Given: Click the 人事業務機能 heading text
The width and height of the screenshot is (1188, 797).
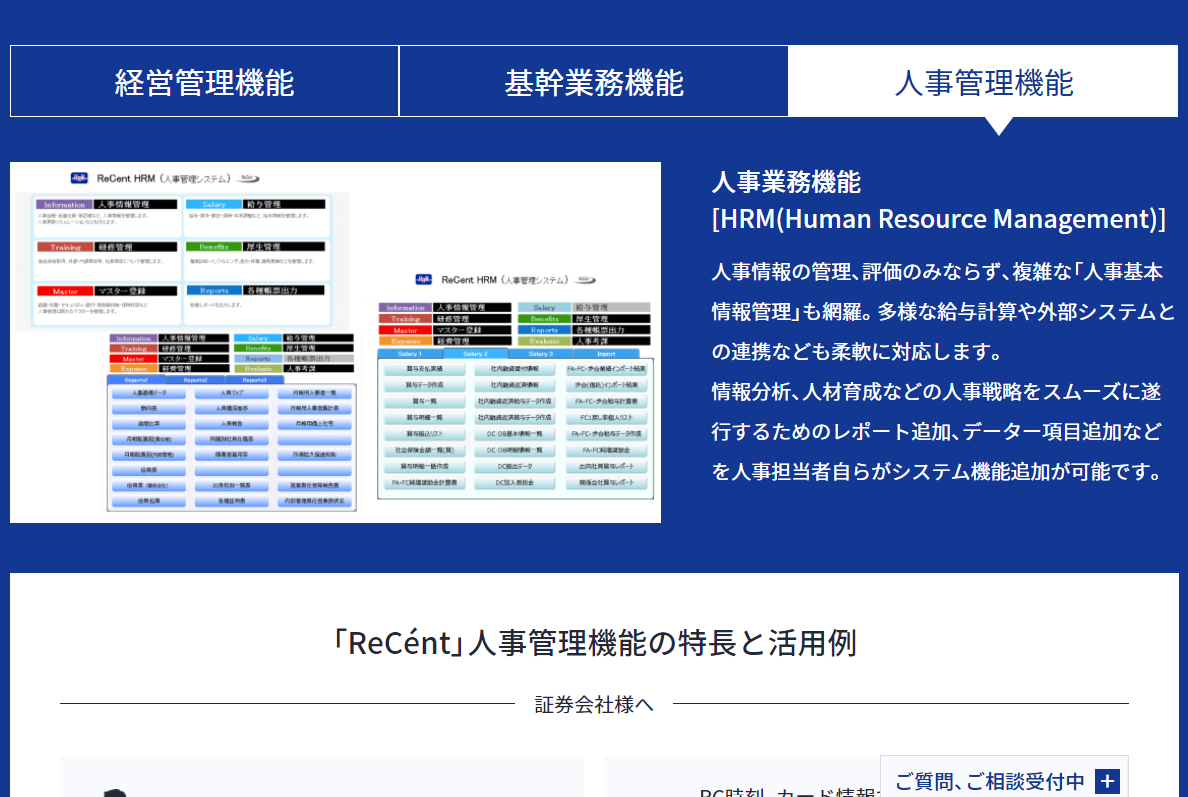Looking at the screenshot, I should click(786, 182).
